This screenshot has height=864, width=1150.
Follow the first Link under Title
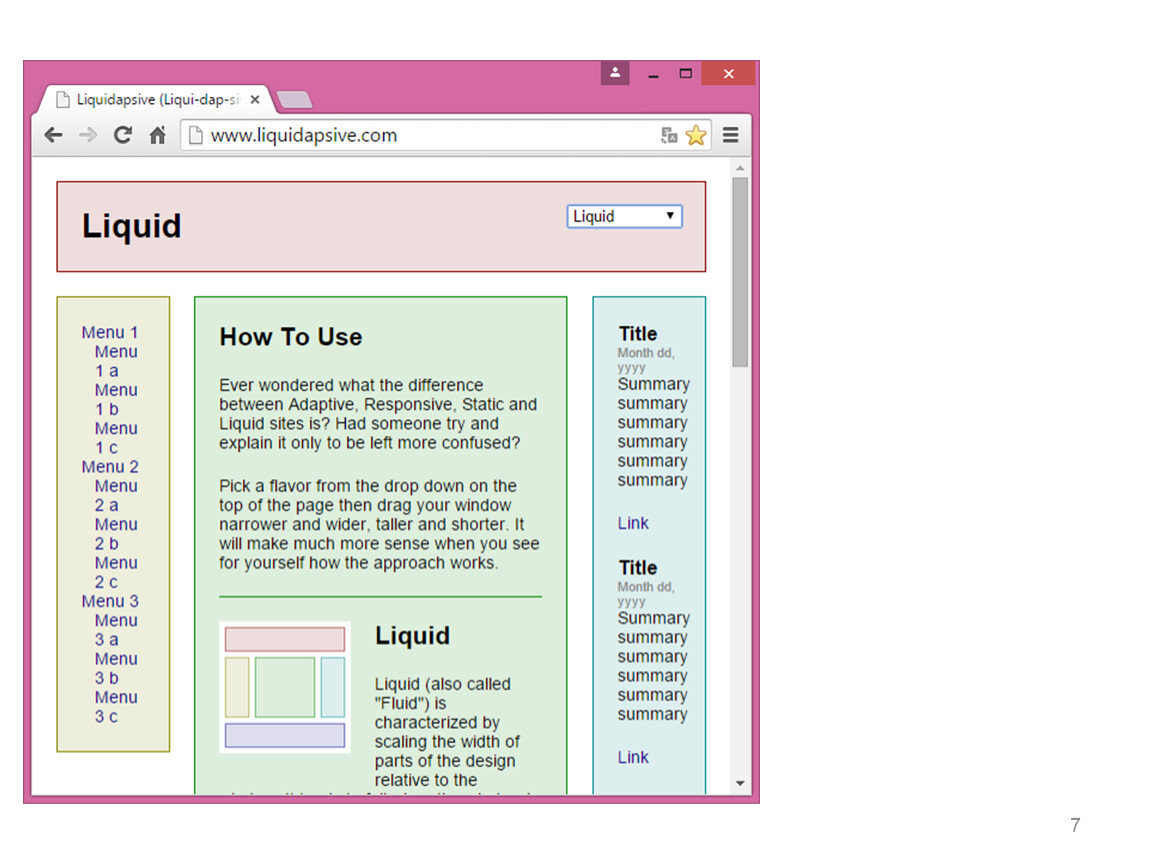coord(633,523)
